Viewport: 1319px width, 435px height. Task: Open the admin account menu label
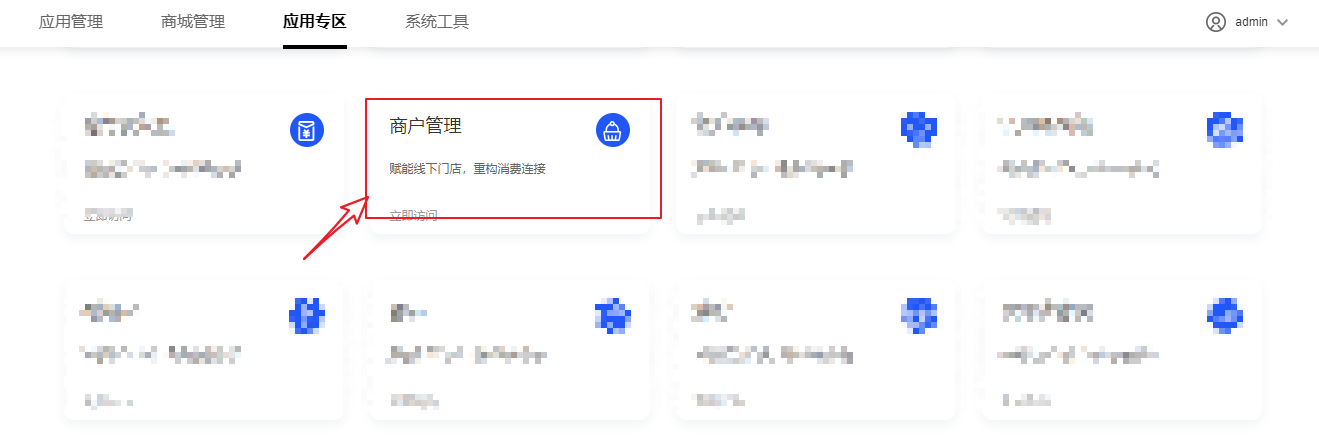point(1252,22)
